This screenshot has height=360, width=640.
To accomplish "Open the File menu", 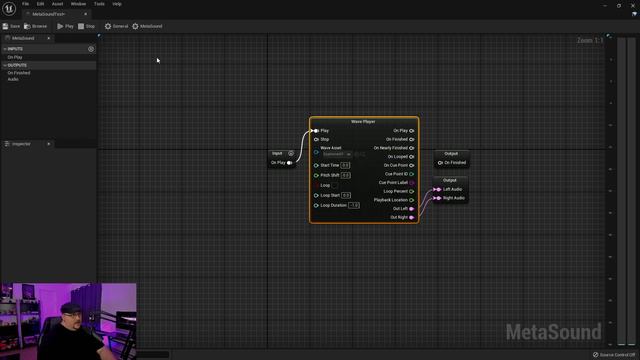I will click(x=25, y=4).
